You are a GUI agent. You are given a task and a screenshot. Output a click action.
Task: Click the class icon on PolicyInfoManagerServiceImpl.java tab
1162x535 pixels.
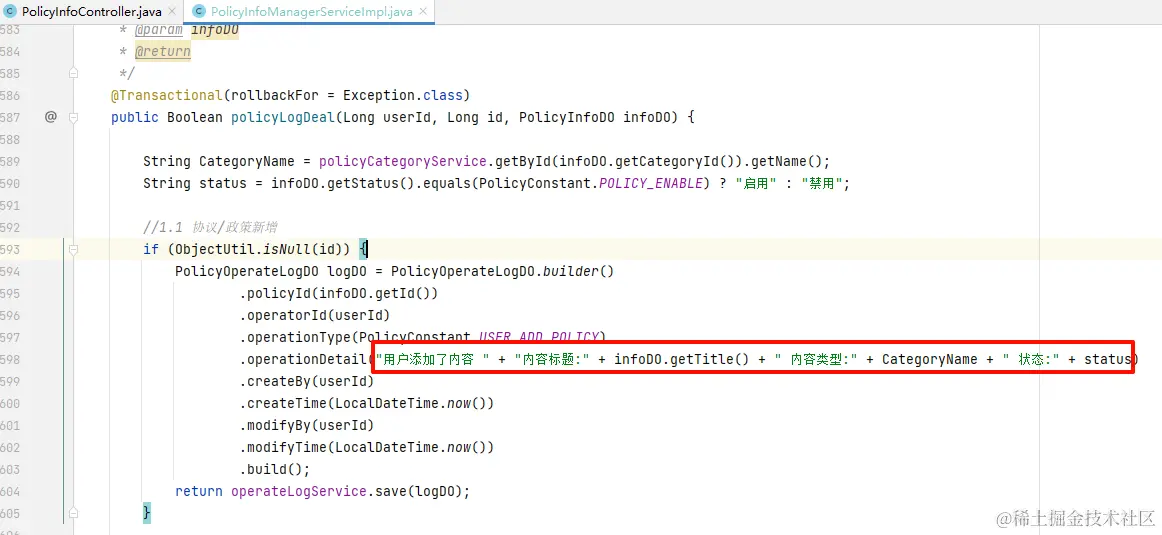pyautogui.click(x=199, y=12)
